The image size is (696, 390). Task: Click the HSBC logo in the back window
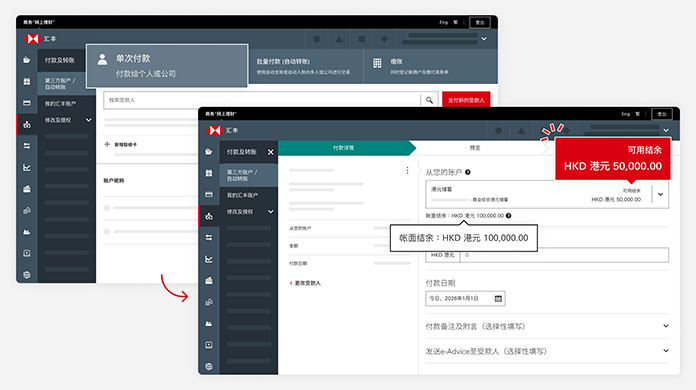pyautogui.click(x=32, y=39)
